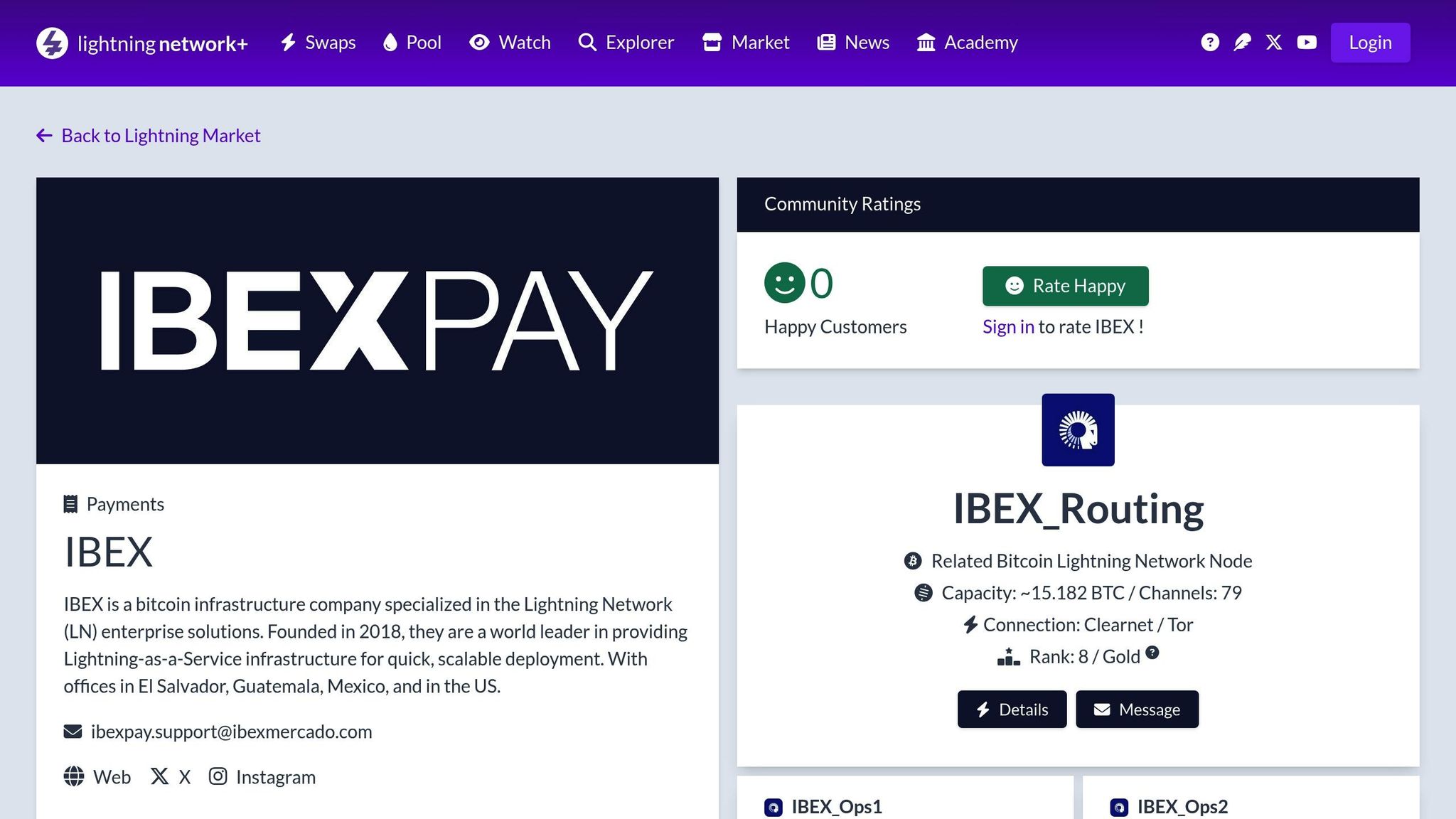
Task: Click the Instagram camera icon
Action: pos(218,776)
